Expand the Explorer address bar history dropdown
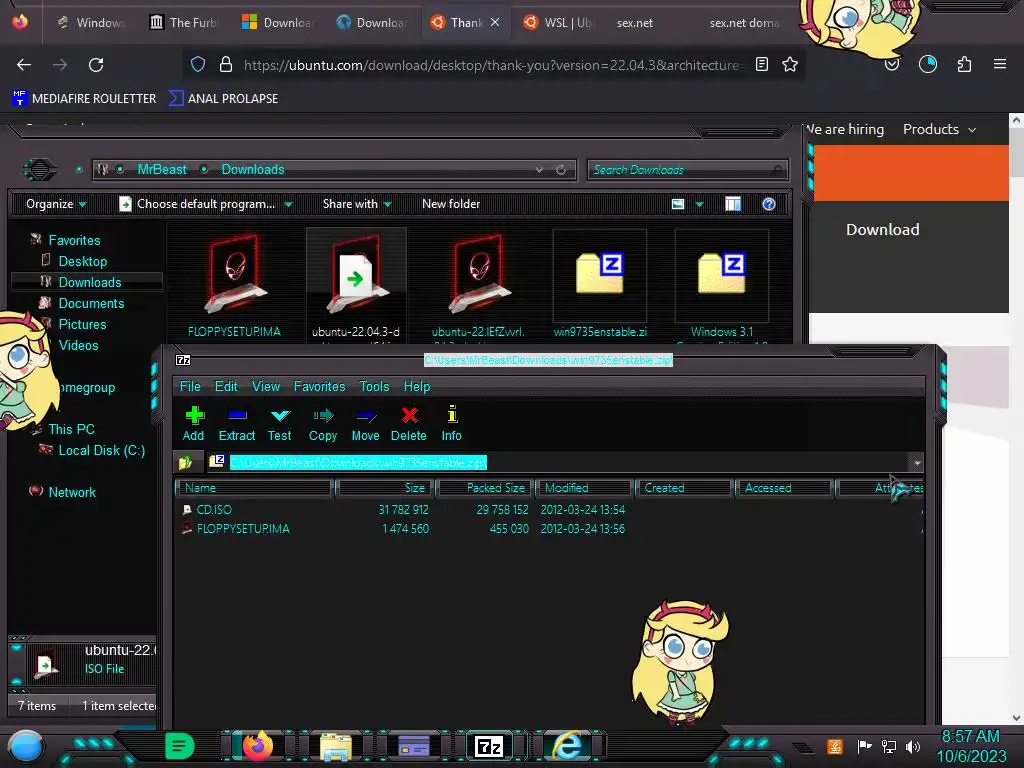Screen dimensions: 1024x768 click(539, 170)
